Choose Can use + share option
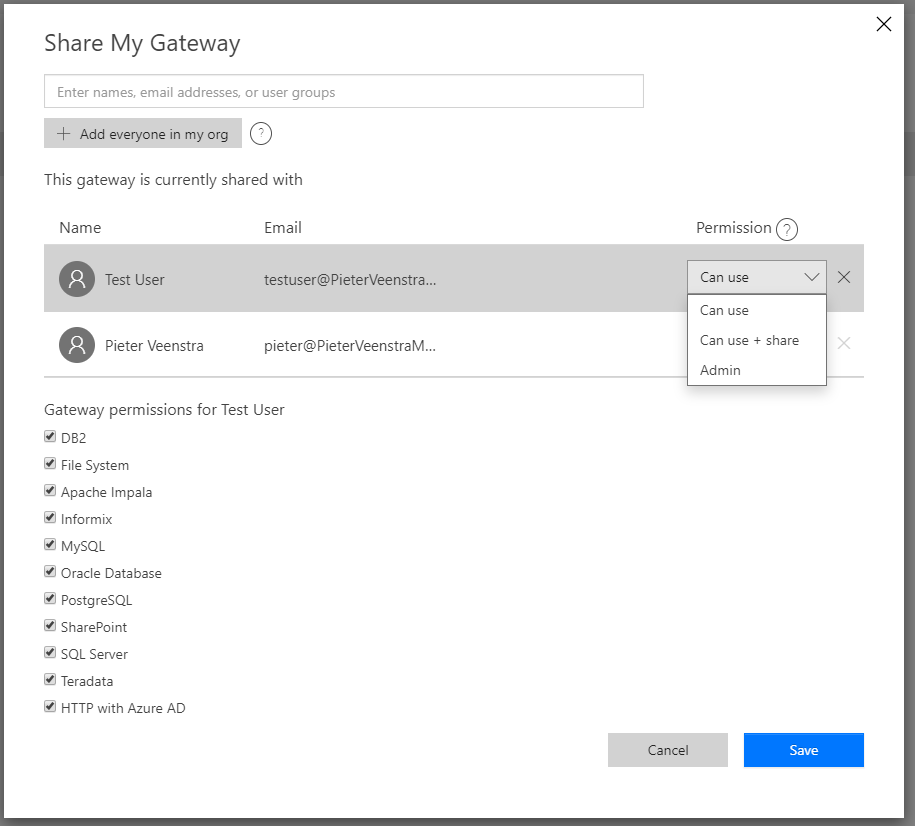The width and height of the screenshot is (915, 826). (756, 340)
